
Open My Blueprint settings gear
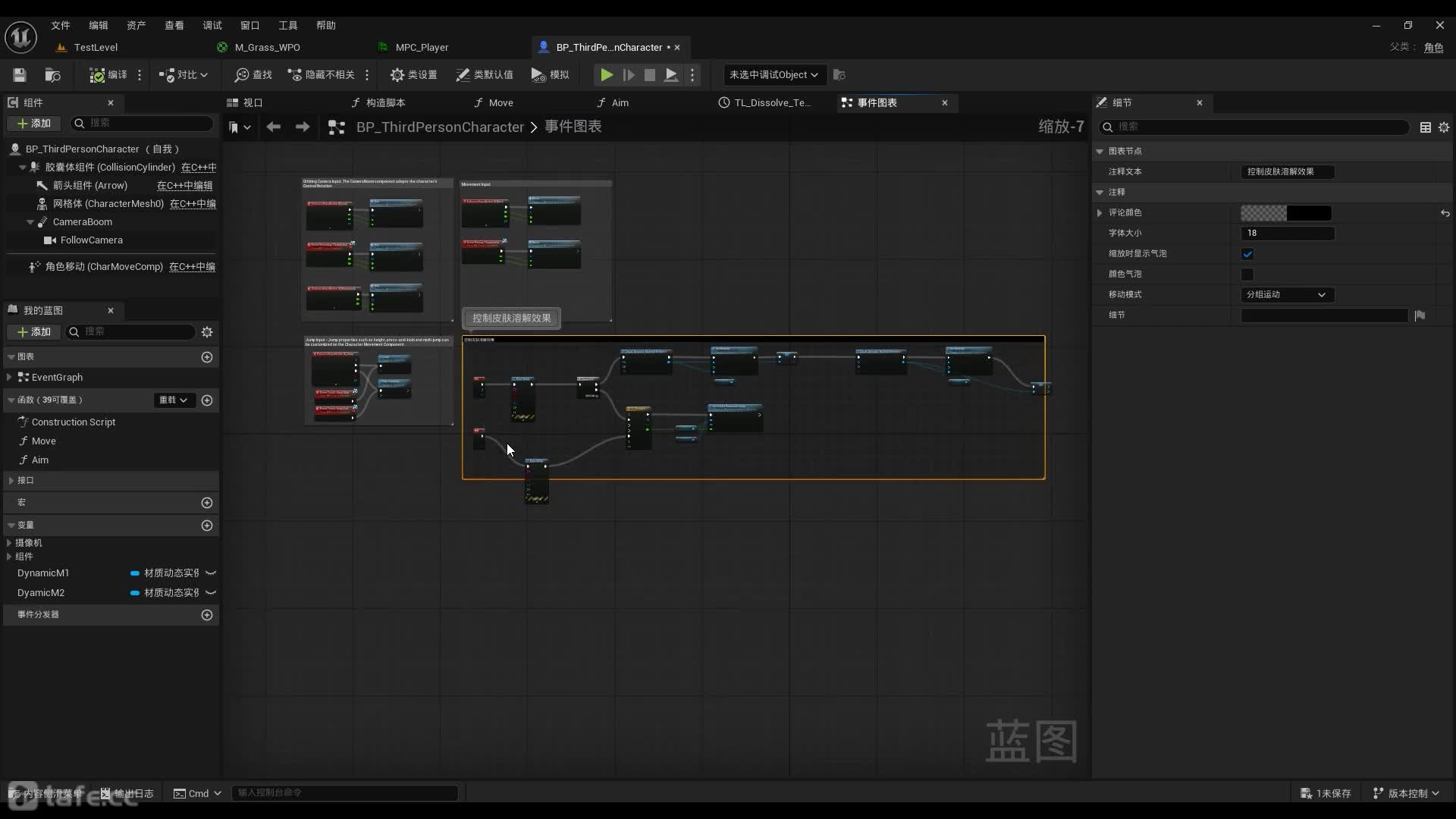[x=207, y=331]
